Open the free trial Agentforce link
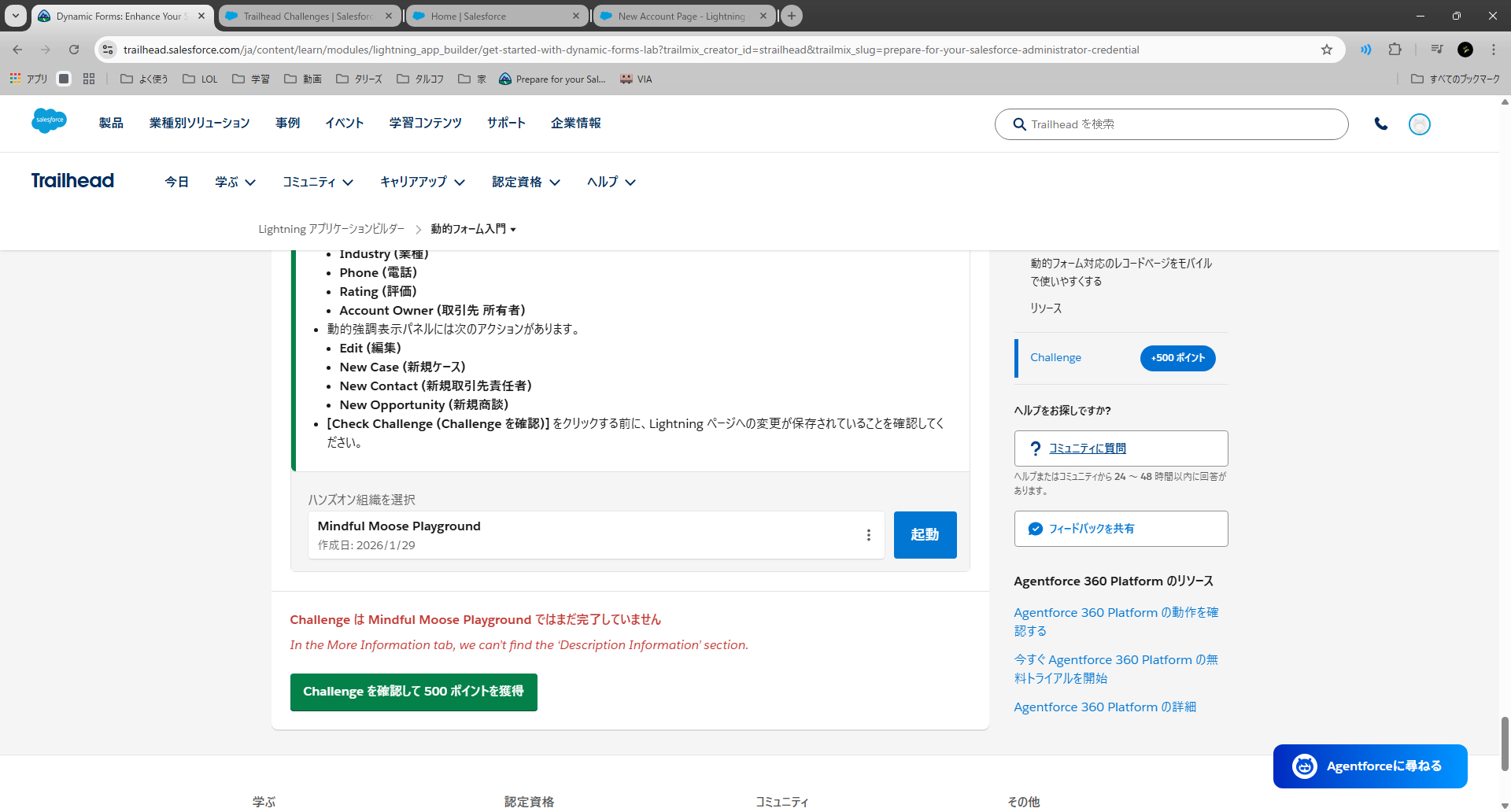The image size is (1511, 812). [x=1116, y=669]
